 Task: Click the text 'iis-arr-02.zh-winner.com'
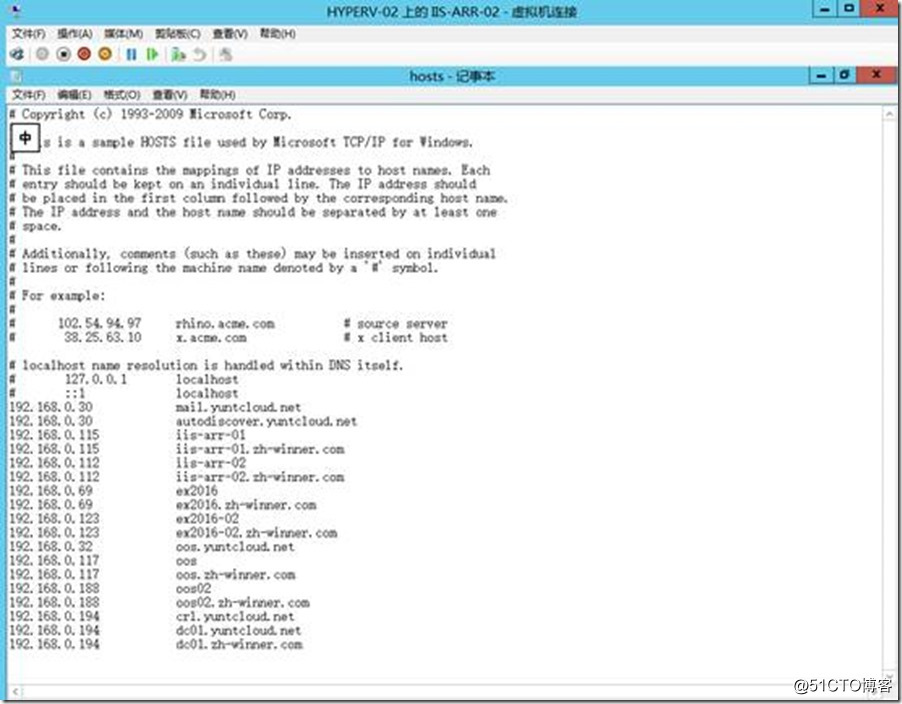(260, 477)
